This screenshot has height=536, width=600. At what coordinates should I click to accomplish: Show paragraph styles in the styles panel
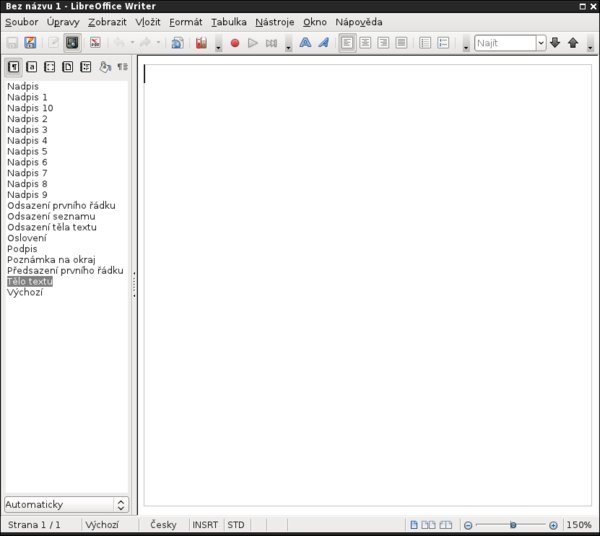coord(13,67)
